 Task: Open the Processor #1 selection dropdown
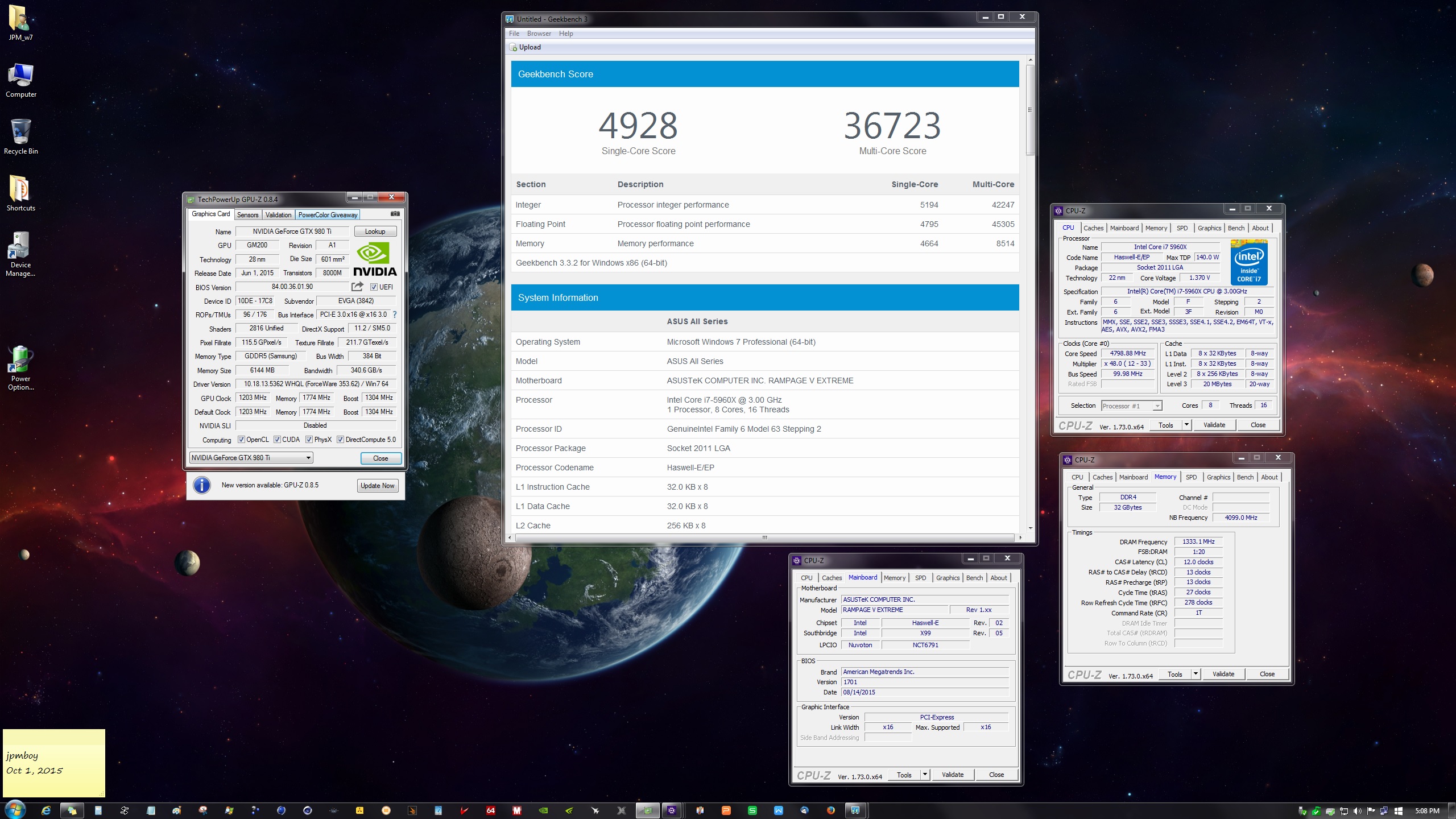(x=1131, y=406)
